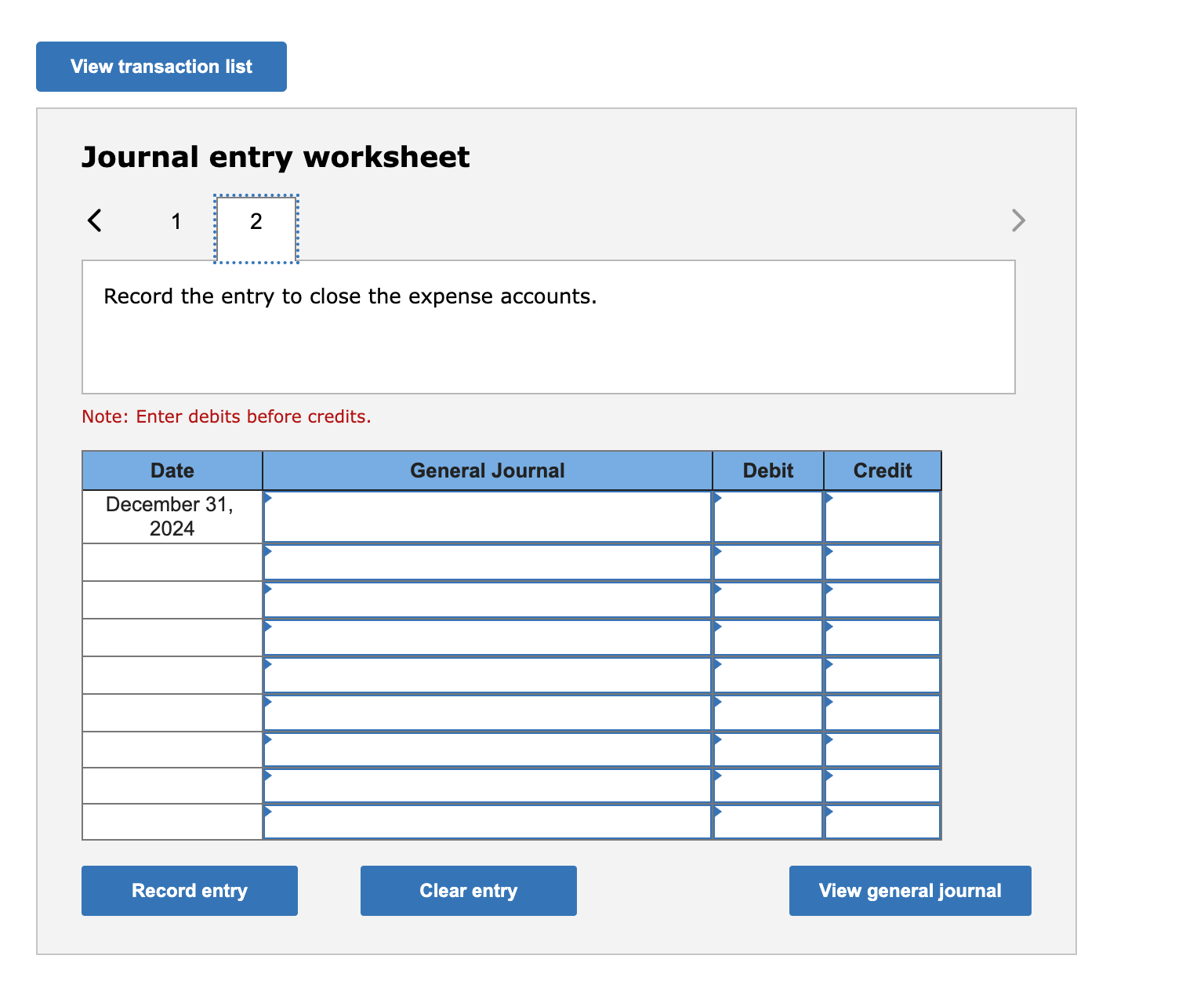The width and height of the screenshot is (1204, 999).
Task: Expand the Credit dropdown in the third row
Action: click(829, 590)
